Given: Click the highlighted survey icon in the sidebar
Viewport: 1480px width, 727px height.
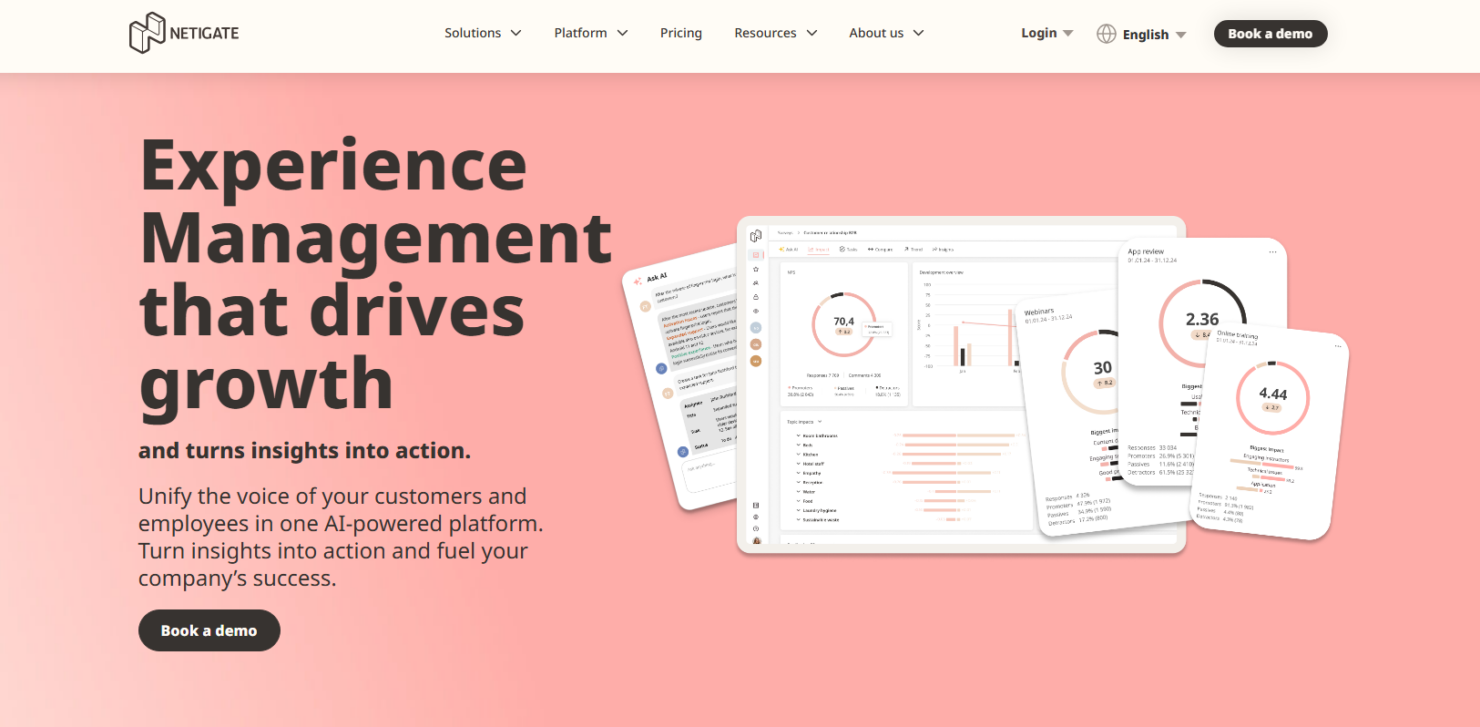Looking at the screenshot, I should coord(754,256).
